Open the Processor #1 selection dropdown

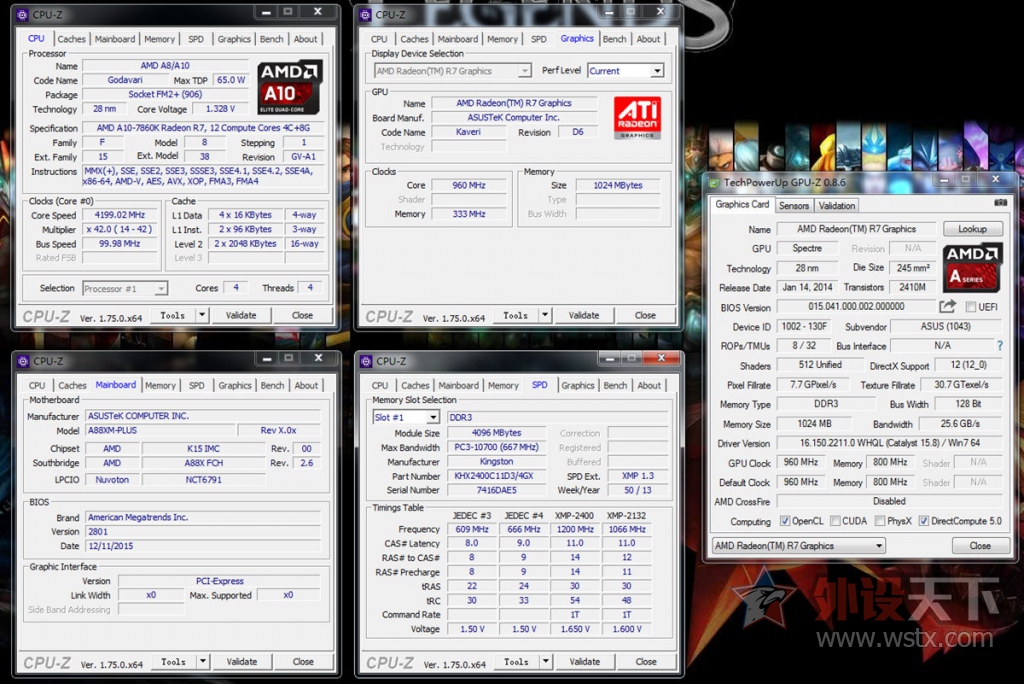[x=125, y=288]
